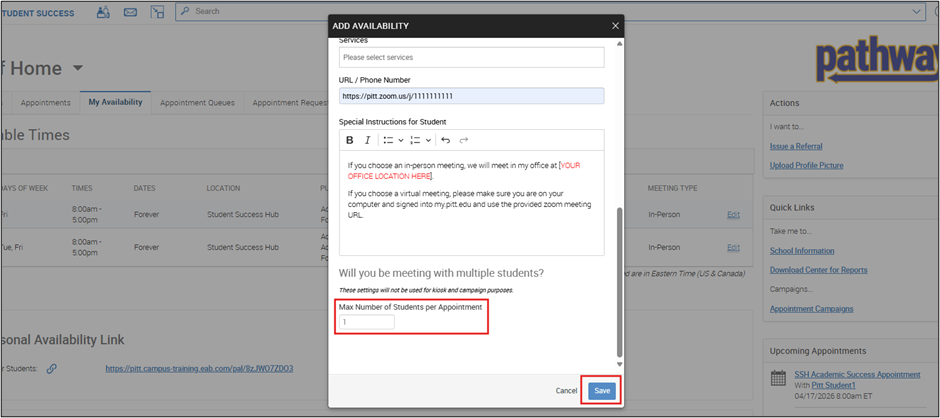The width and height of the screenshot is (940, 418).
Task: Insert a bulleted list in editor
Action: pos(388,140)
